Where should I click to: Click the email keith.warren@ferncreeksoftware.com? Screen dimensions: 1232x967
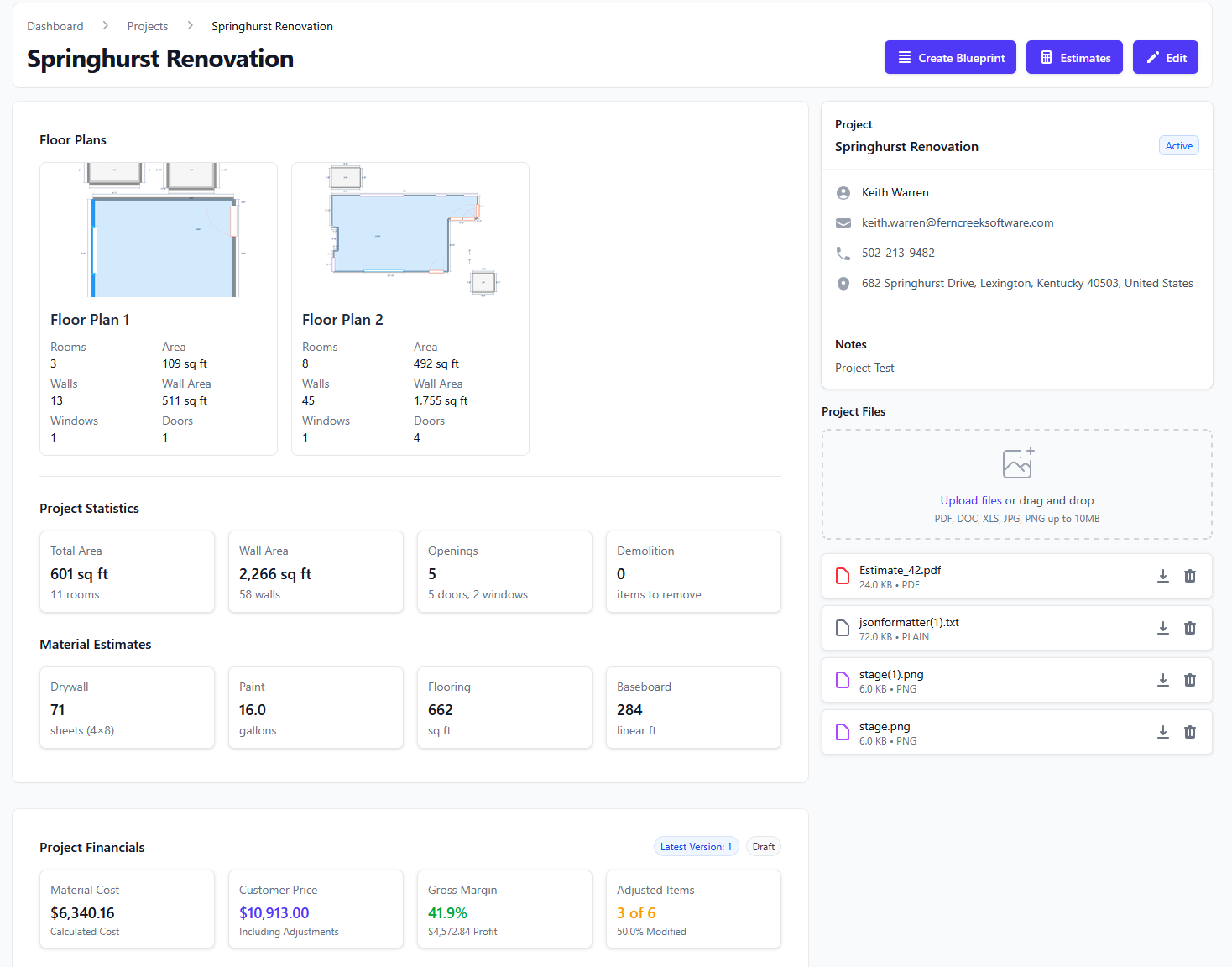(x=958, y=222)
